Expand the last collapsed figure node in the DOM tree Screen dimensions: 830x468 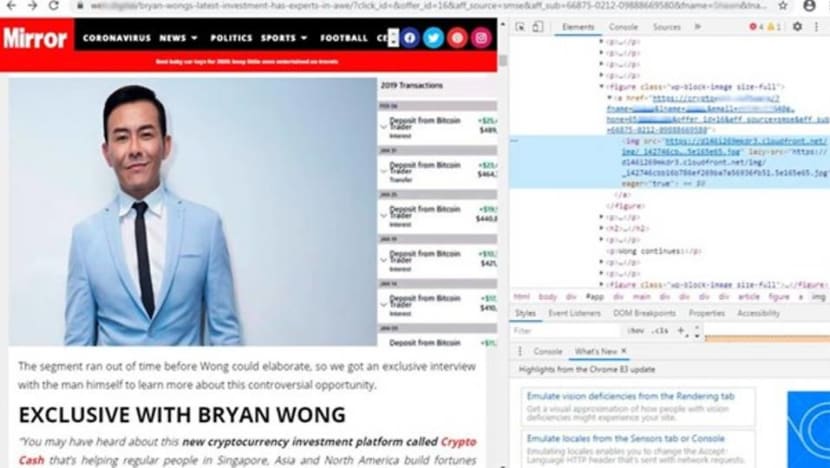coord(602,285)
